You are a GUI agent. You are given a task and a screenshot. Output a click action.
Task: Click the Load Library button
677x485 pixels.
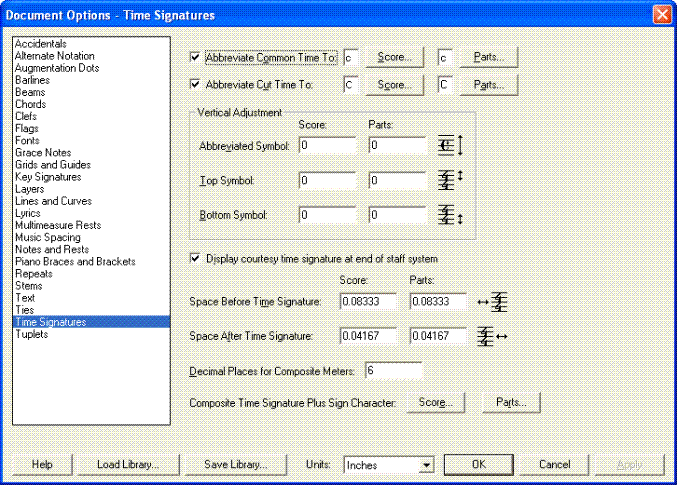click(135, 465)
